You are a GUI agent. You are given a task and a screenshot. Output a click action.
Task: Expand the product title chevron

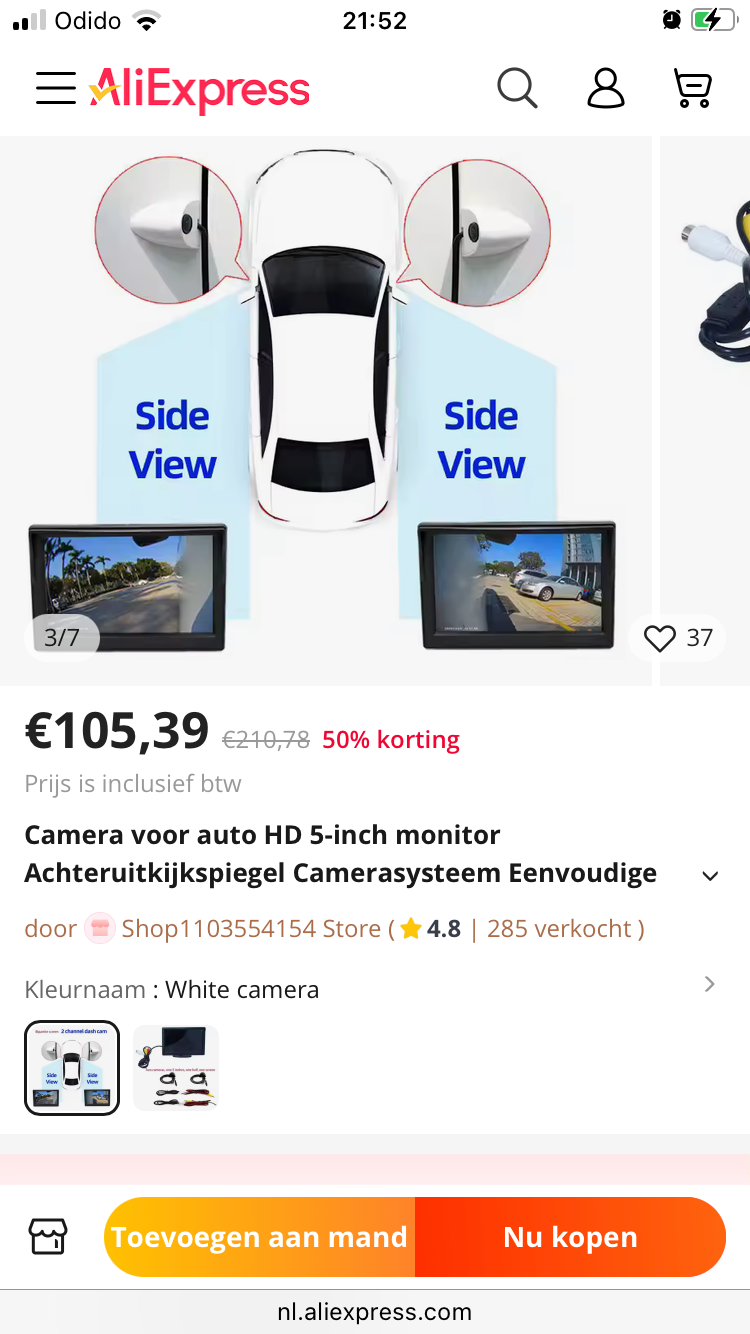(x=710, y=877)
